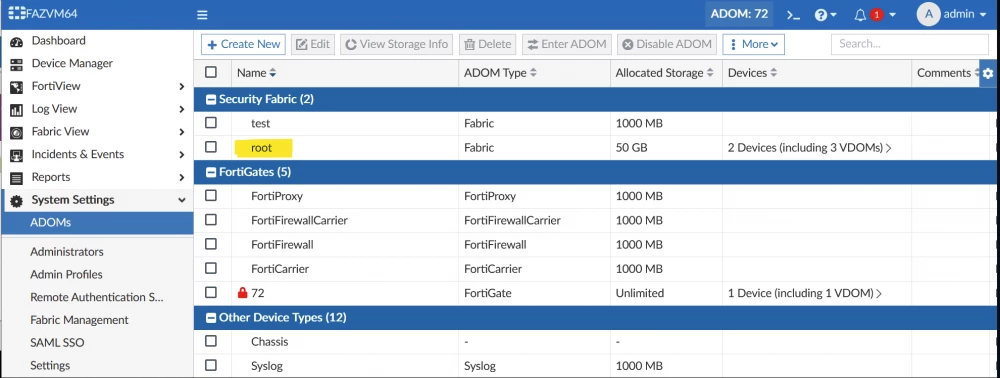
Task: Click the Incidents & Events icon
Action: [x=17, y=155]
